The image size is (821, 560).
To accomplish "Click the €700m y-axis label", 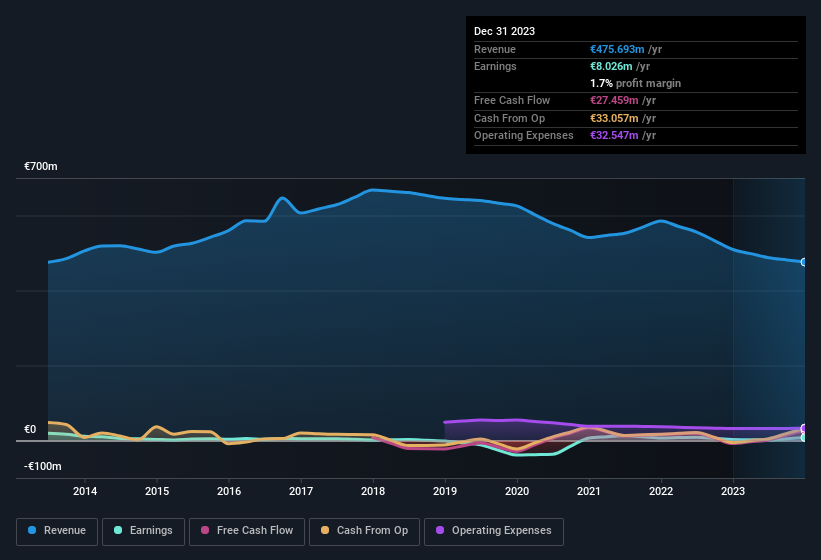I will 41,166.
